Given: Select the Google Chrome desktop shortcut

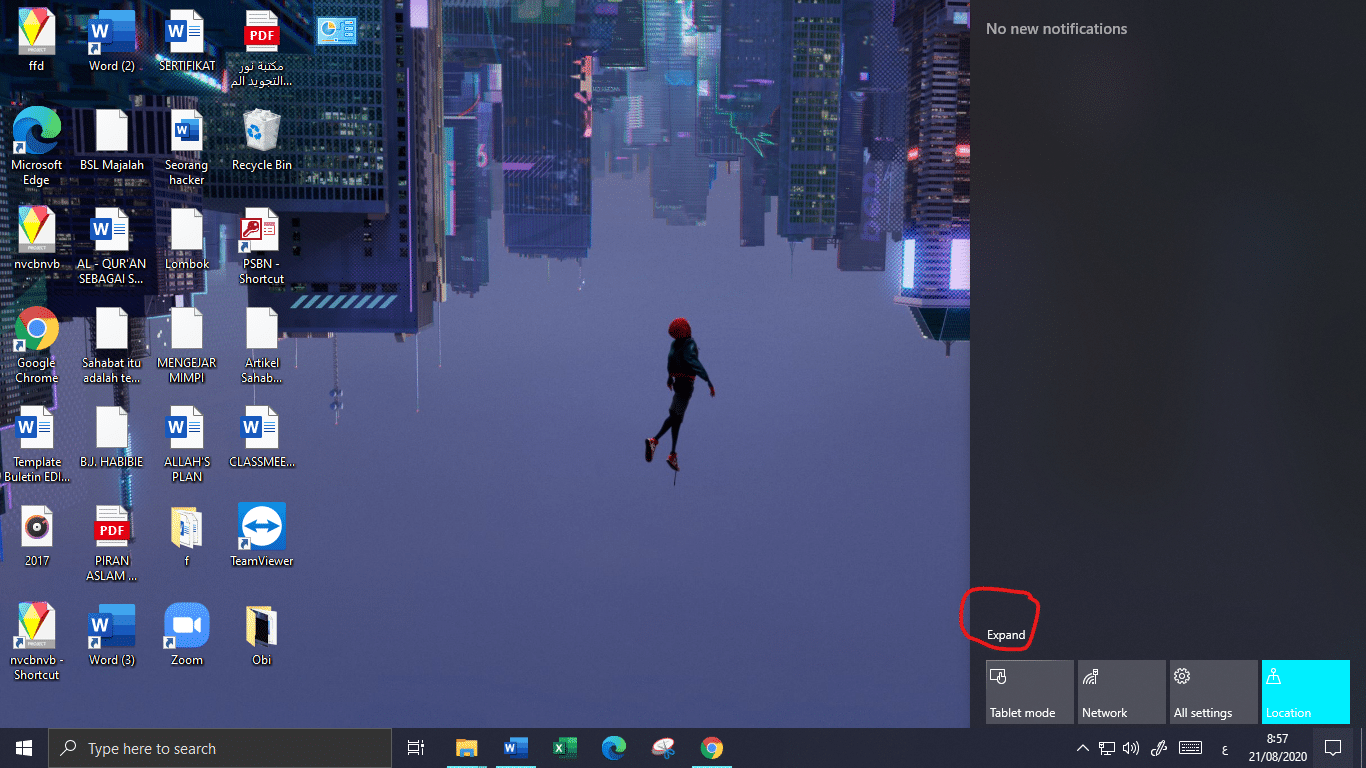Looking at the screenshot, I should [x=37, y=345].
